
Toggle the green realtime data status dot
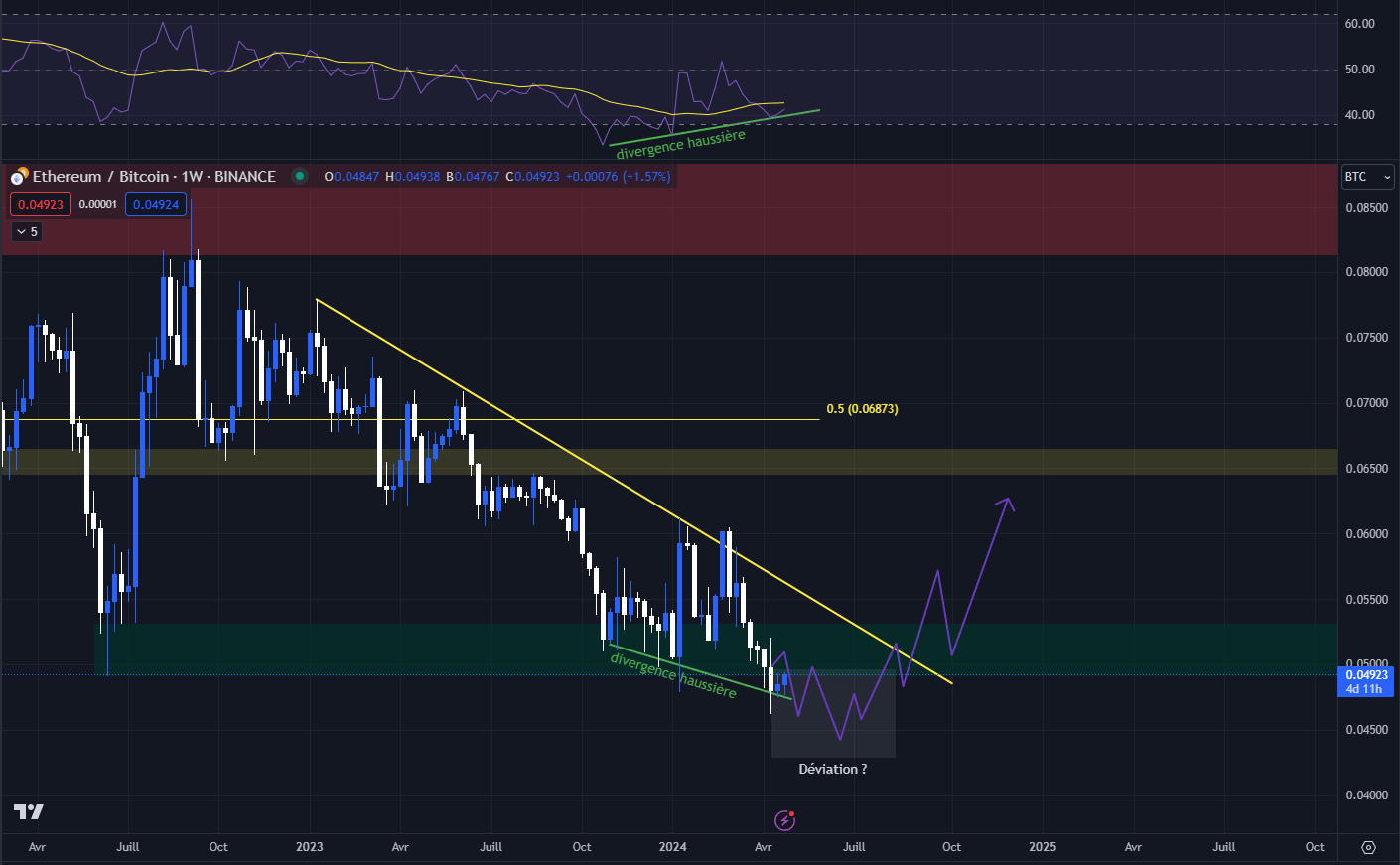point(301,176)
